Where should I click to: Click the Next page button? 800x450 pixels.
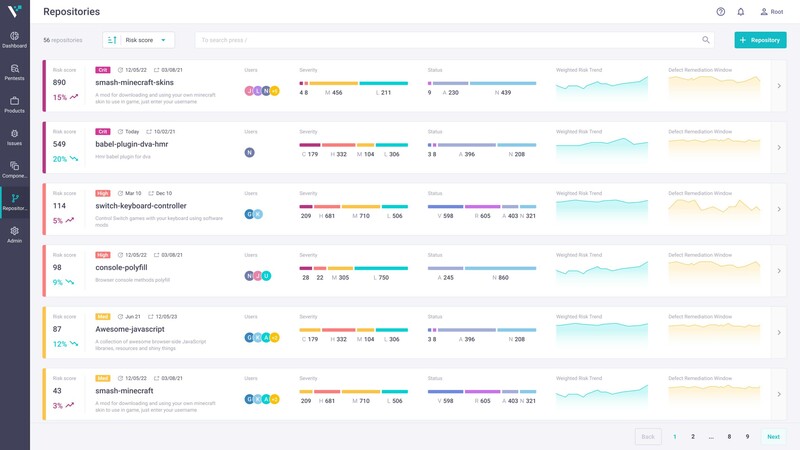773,437
